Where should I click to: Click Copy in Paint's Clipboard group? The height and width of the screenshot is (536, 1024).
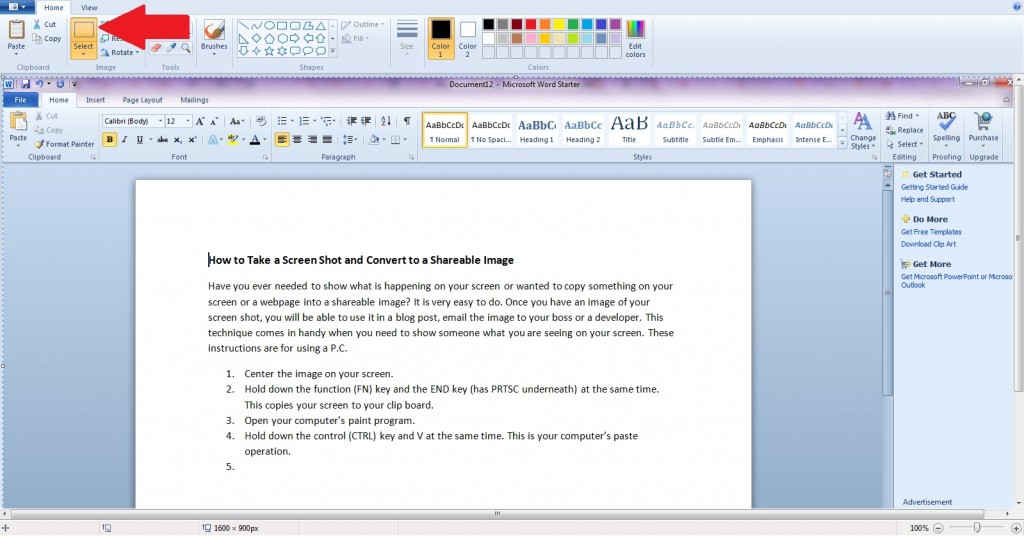click(46, 39)
